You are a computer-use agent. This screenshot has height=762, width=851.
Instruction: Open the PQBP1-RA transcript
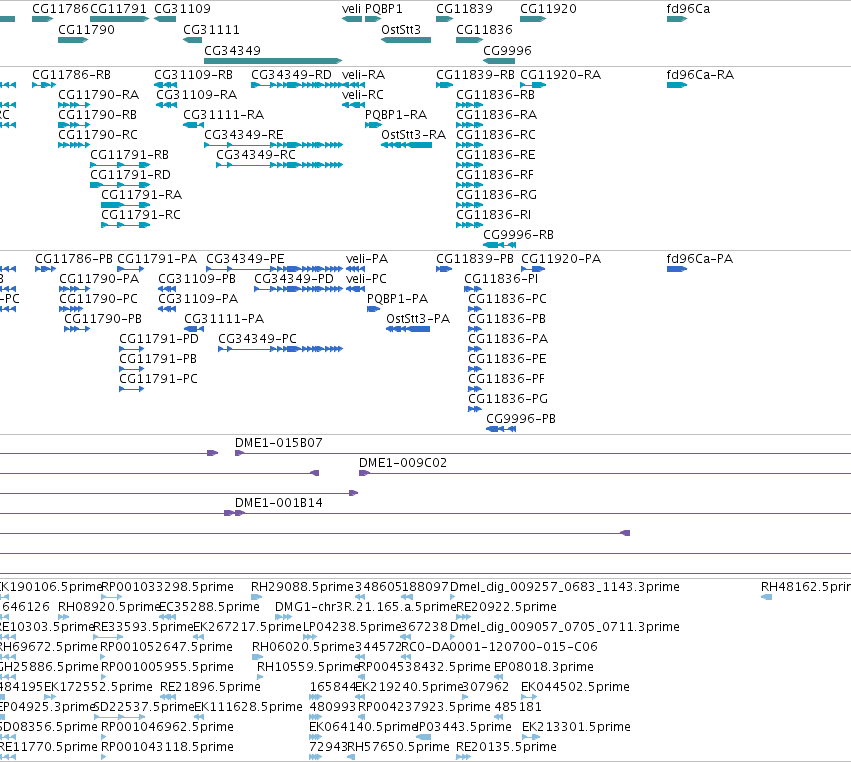coord(396,115)
